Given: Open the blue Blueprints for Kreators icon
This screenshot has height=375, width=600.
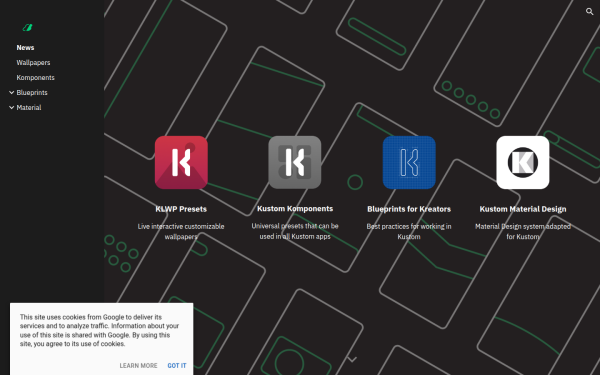Looking at the screenshot, I should [x=409, y=162].
